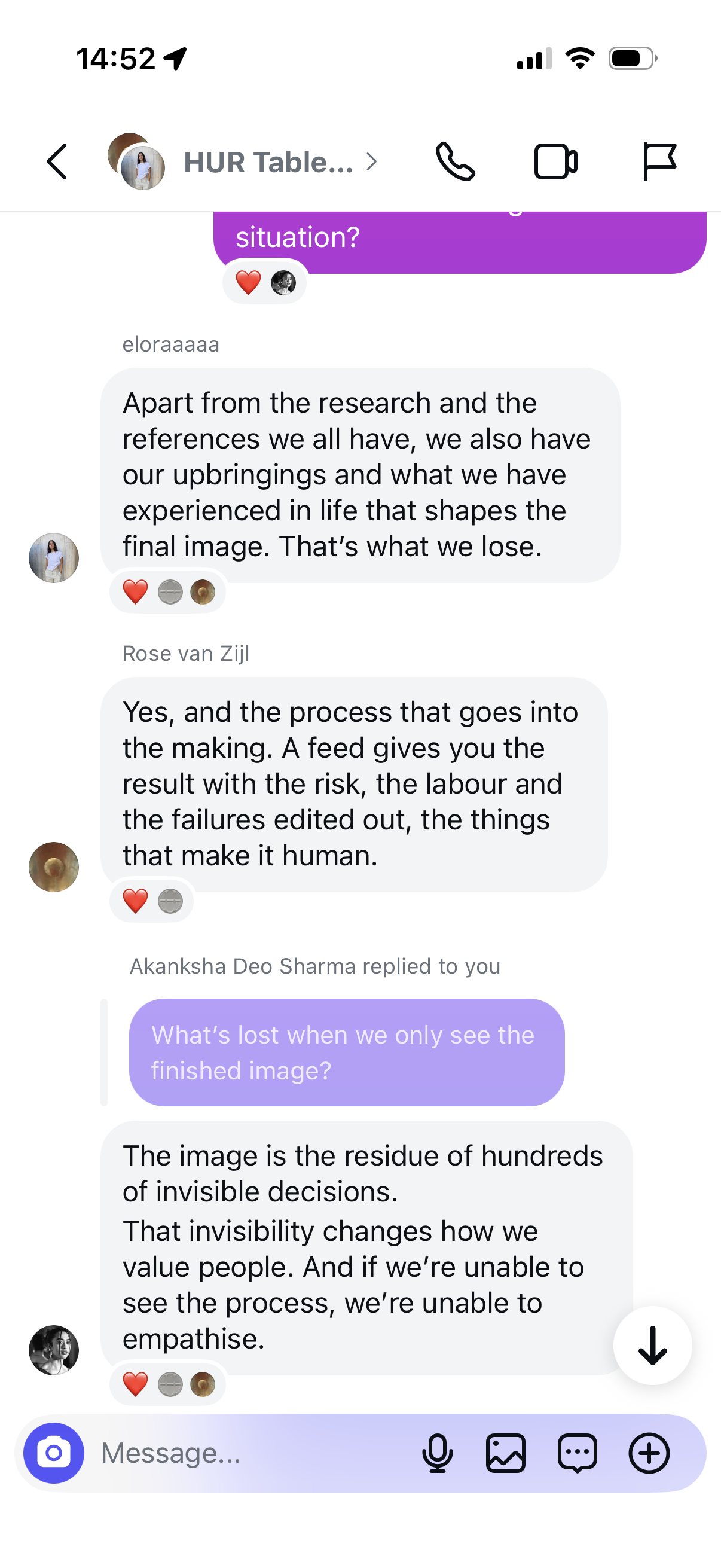
Task: Open eloraaaaa's profile avatar
Action: tap(54, 557)
